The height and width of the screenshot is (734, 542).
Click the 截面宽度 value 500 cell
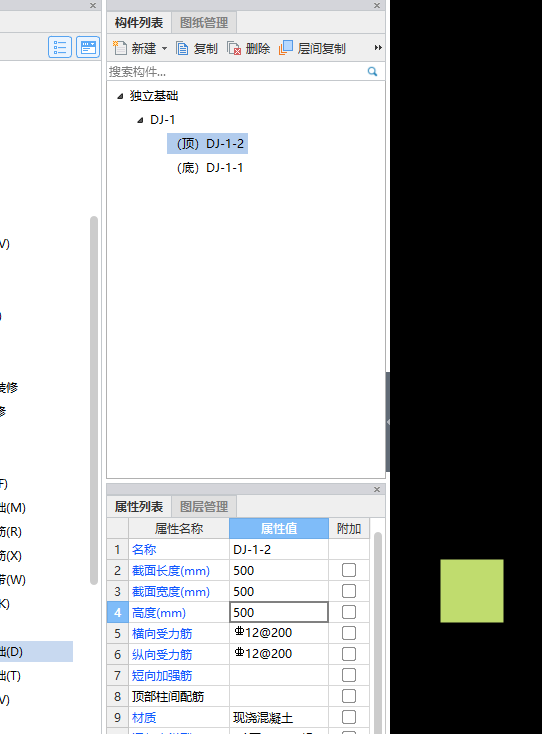click(279, 592)
